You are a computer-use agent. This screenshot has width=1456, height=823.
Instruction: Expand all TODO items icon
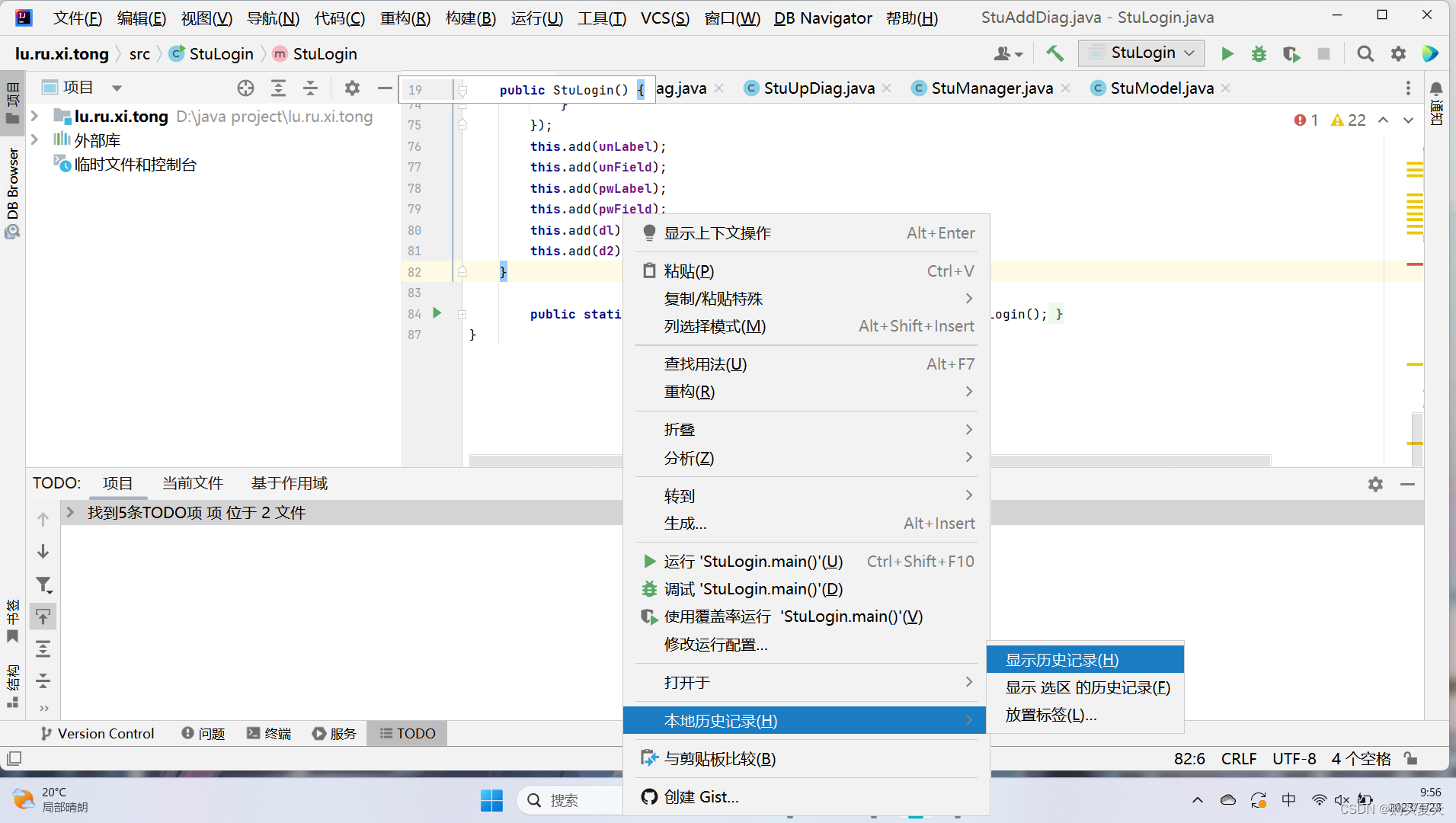tap(43, 648)
